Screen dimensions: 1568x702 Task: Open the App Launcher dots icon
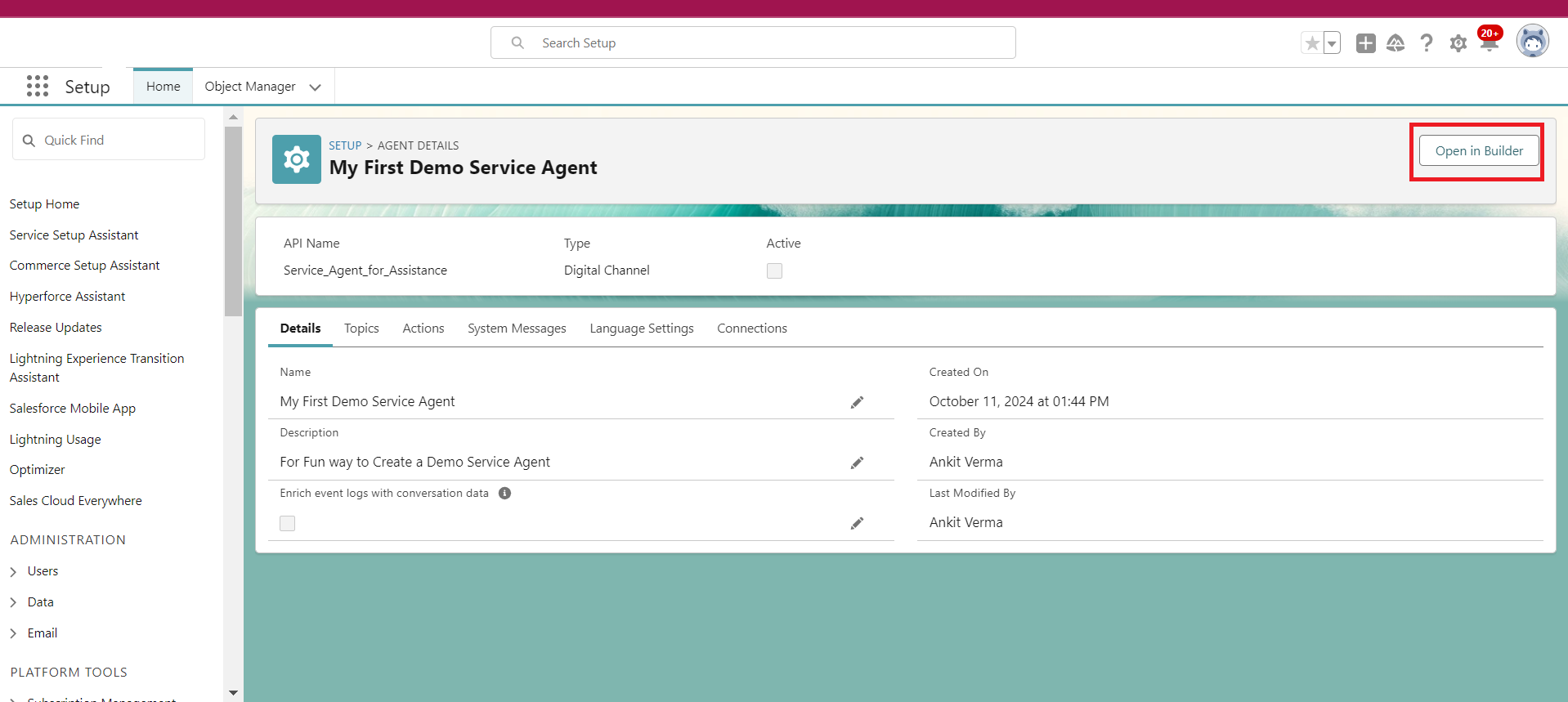pos(38,86)
